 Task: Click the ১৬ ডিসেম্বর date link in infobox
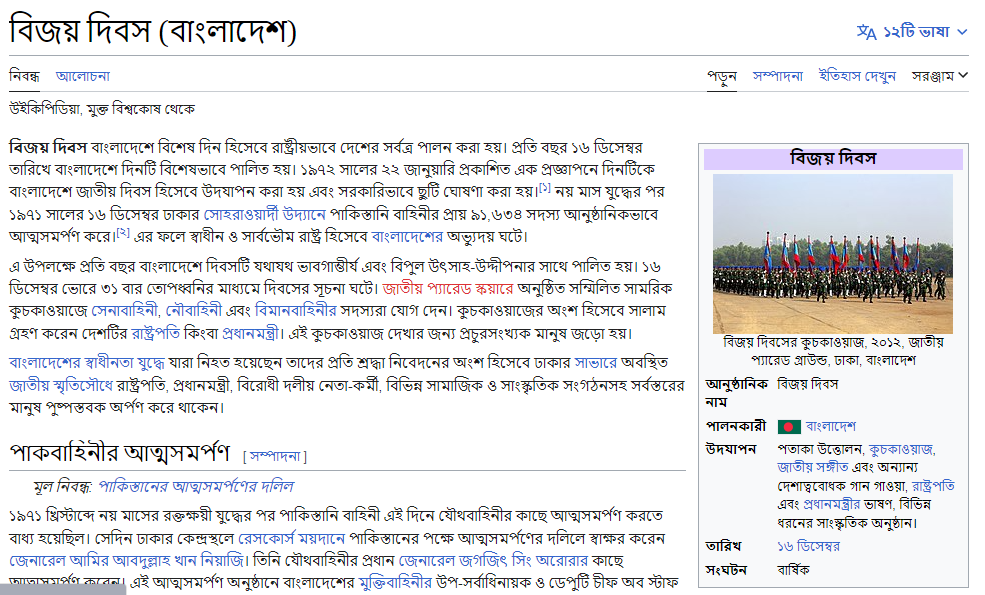(808, 546)
